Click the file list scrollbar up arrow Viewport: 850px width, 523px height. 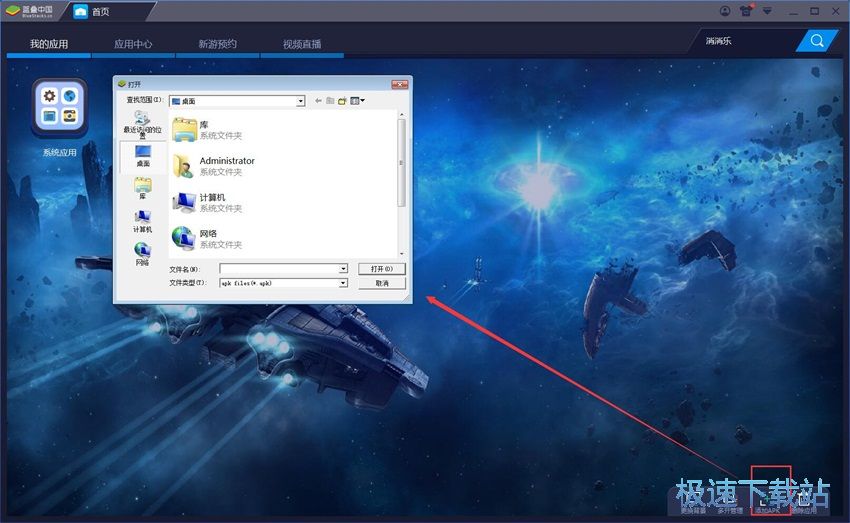401,114
